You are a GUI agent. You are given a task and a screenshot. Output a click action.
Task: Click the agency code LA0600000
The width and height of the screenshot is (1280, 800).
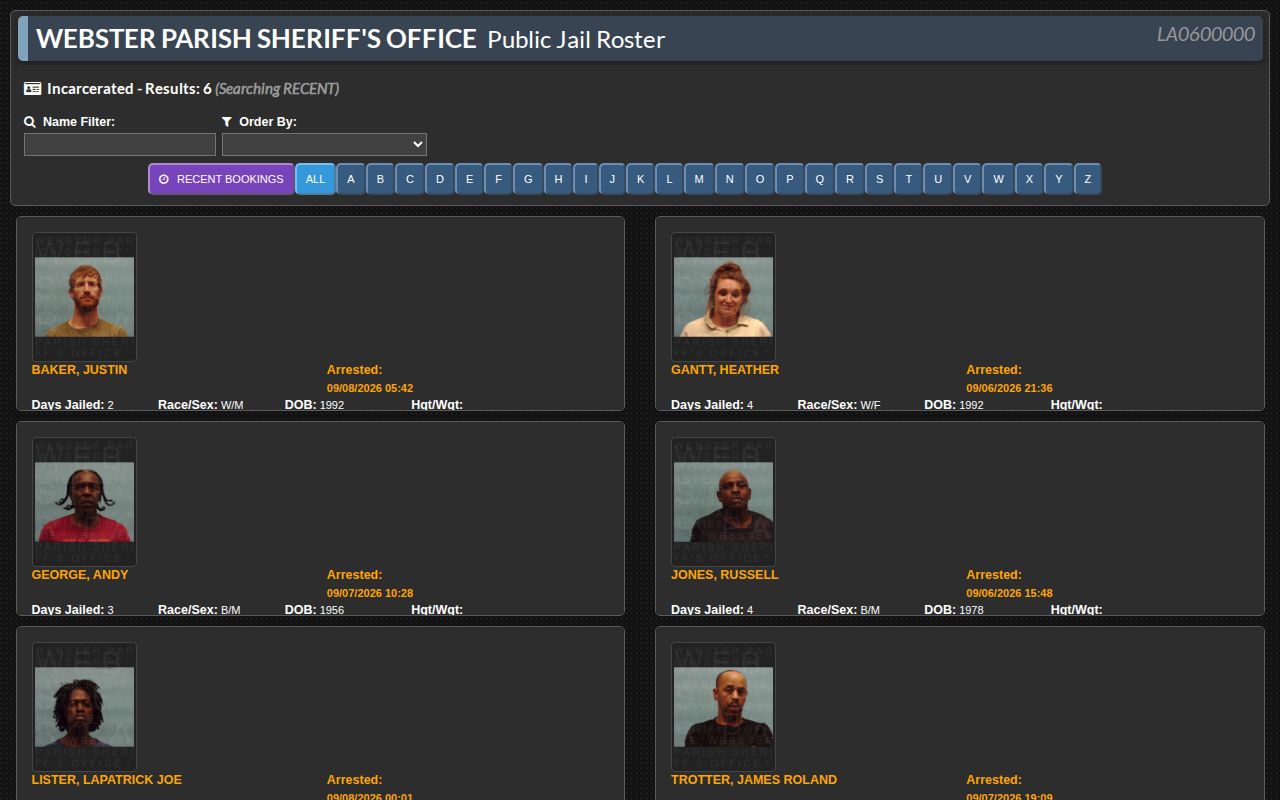point(1206,34)
